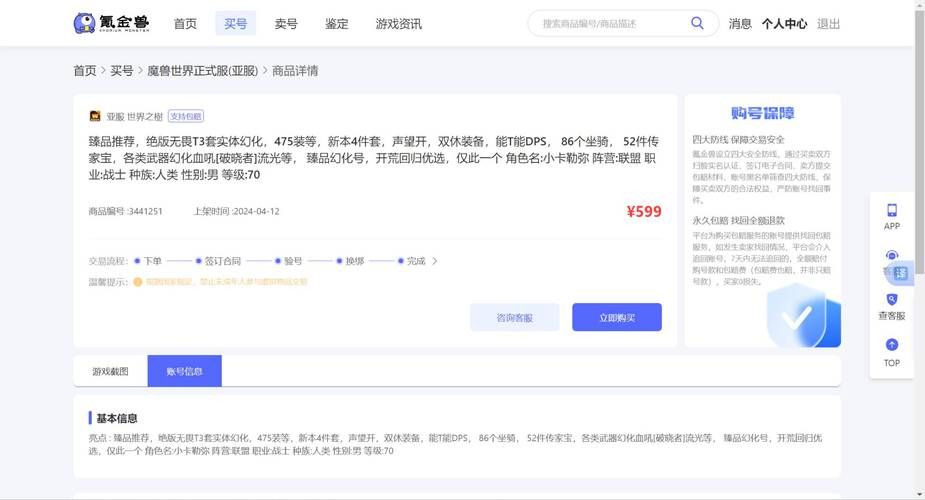Click the 完成 step in 交易流程
The width and height of the screenshot is (925, 500).
click(416, 261)
